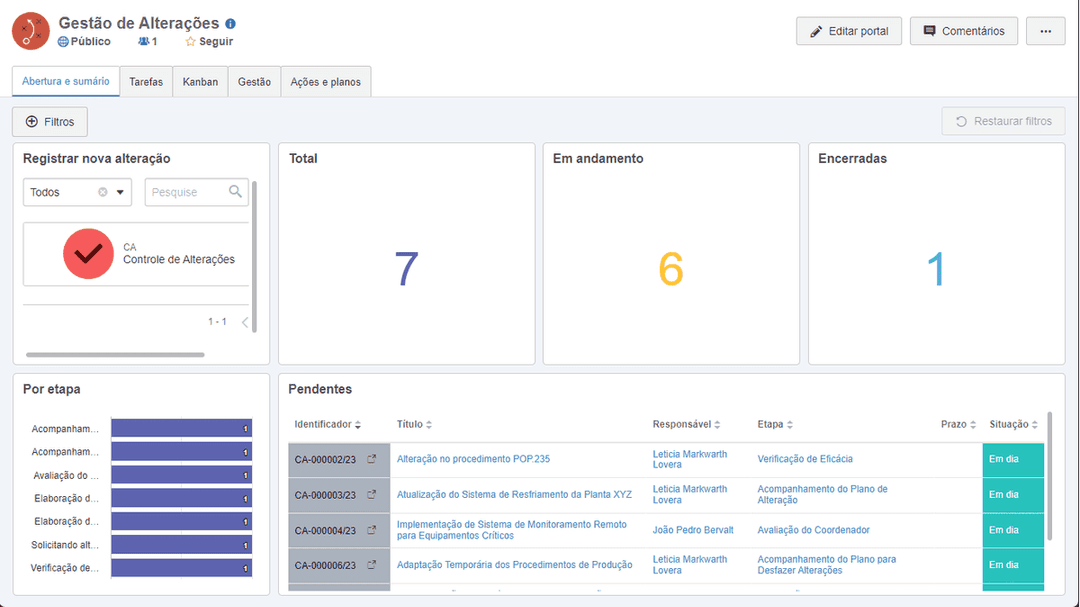Open CA-000006/23 in new window icon
The image size is (1080, 607).
click(371, 565)
